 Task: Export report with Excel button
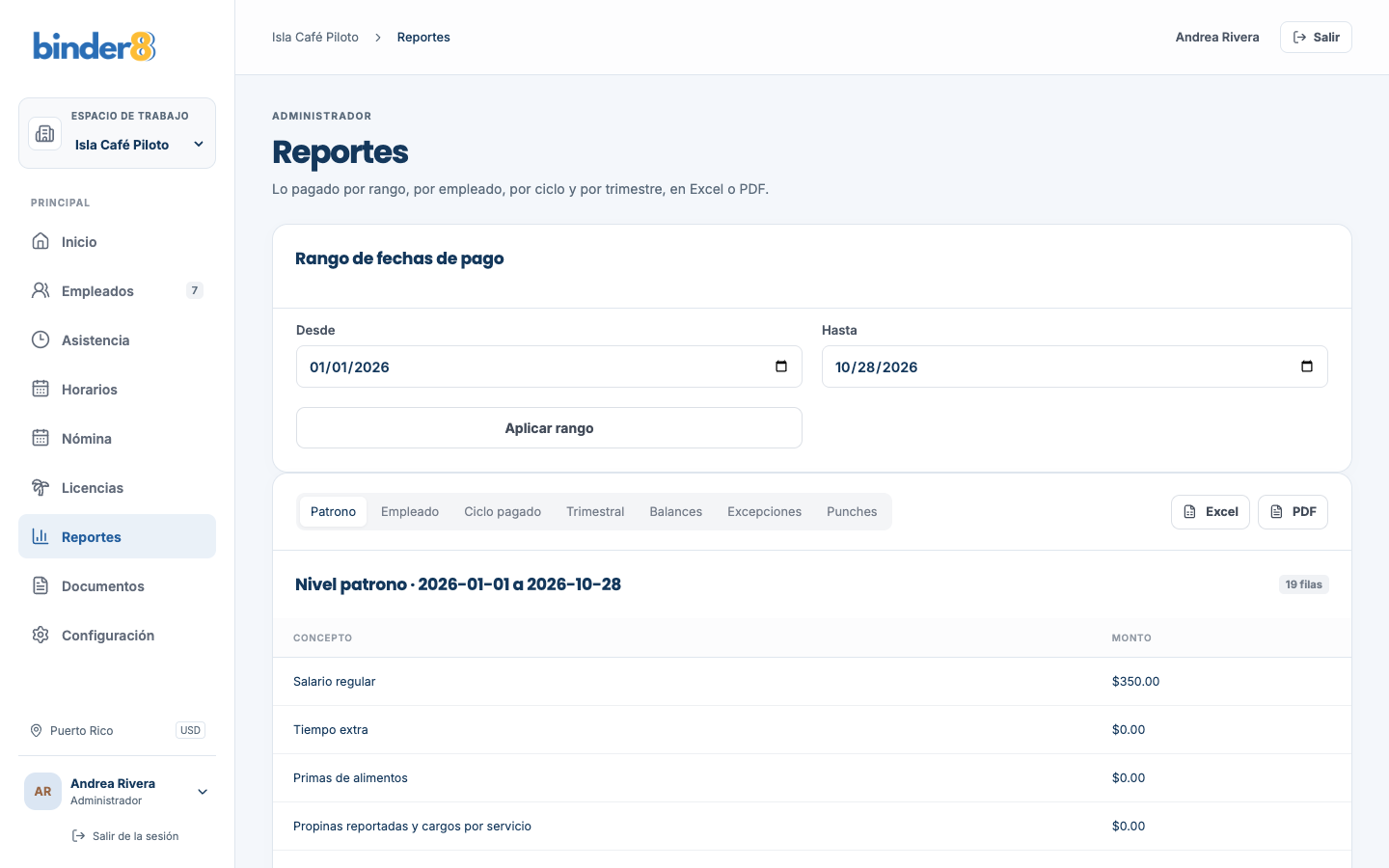click(x=1211, y=512)
